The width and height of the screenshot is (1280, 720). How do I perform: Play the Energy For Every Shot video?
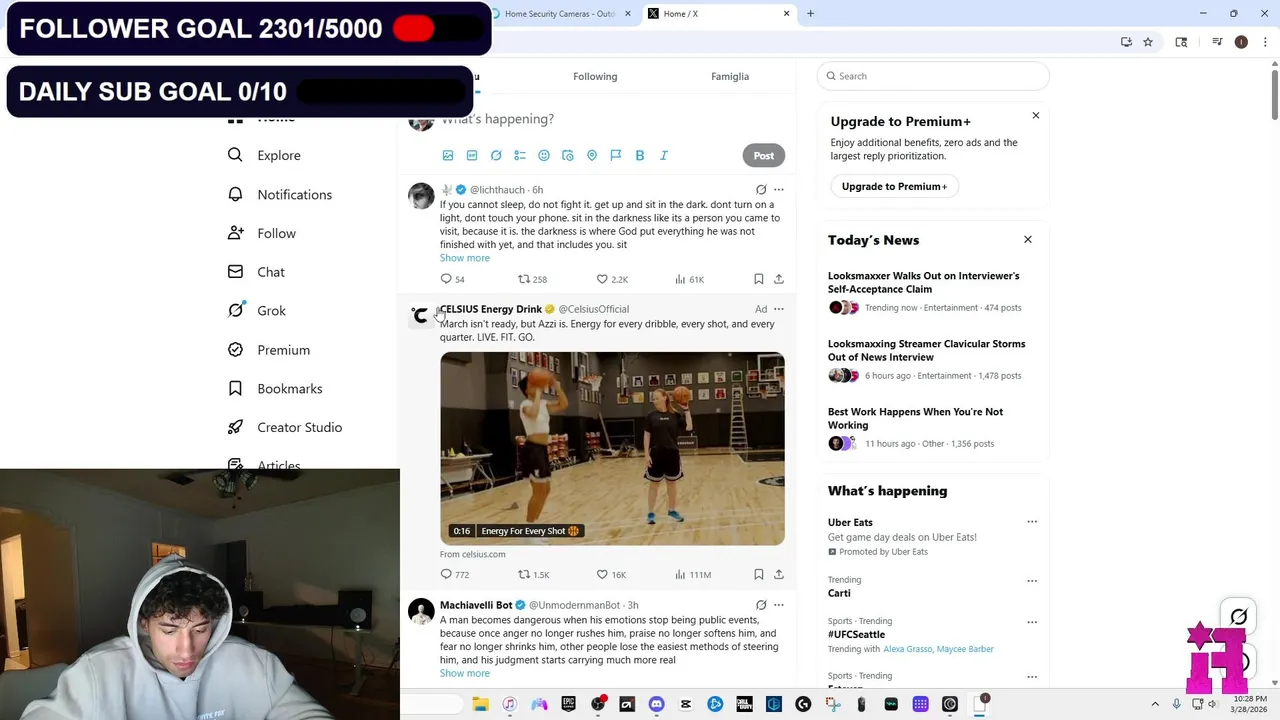pos(612,448)
